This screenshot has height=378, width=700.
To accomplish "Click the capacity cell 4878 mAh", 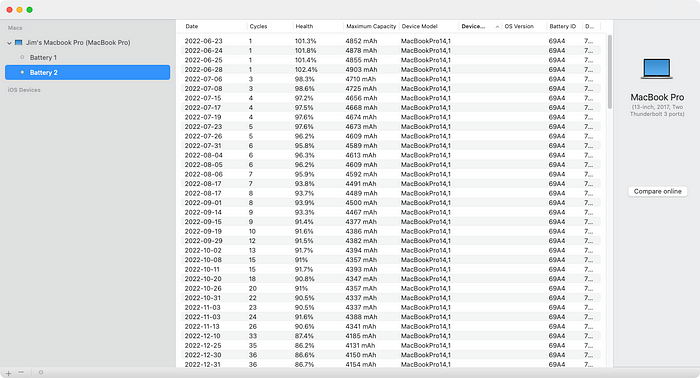I will pos(361,50).
